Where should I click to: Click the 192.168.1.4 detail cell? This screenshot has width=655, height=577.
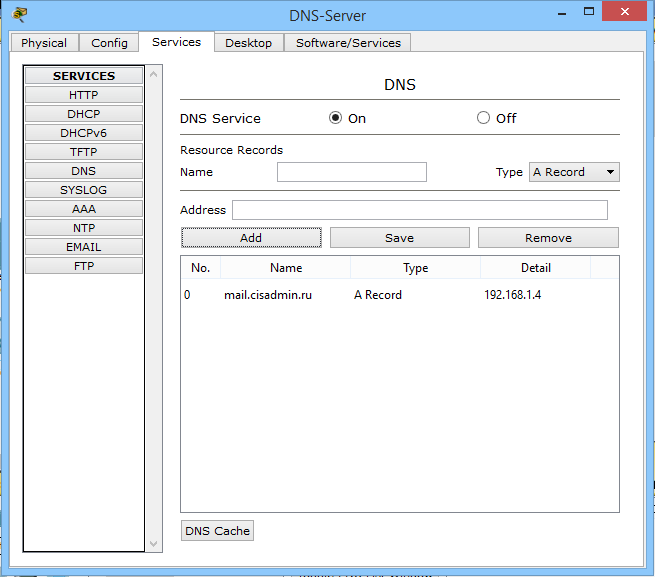tap(513, 295)
